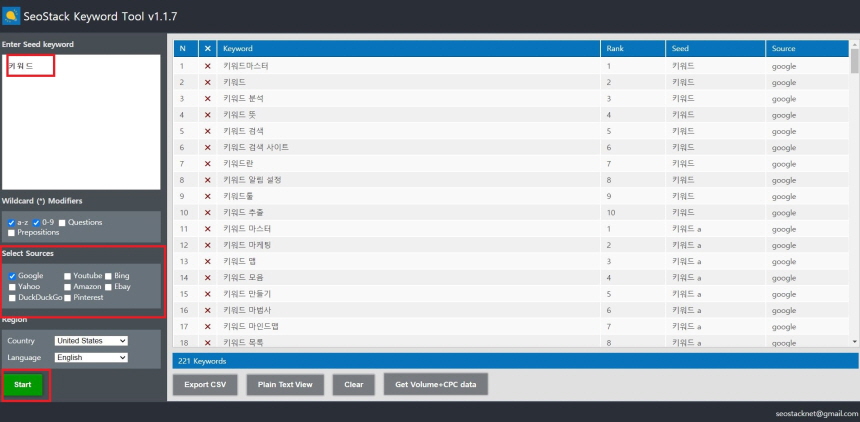Select the '키워드 검색 사이트' keyword cell

click(409, 148)
